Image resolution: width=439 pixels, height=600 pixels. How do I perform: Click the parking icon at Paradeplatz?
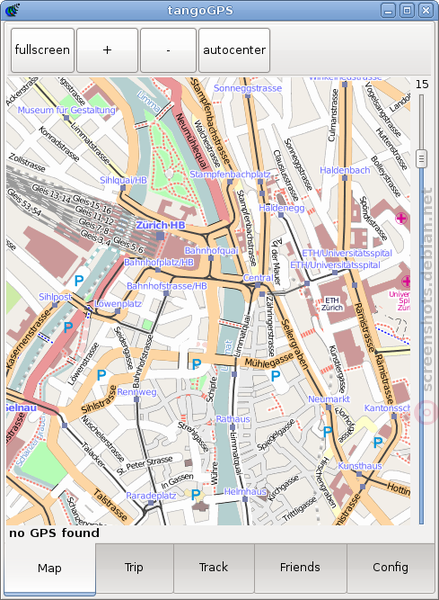pos(196,495)
